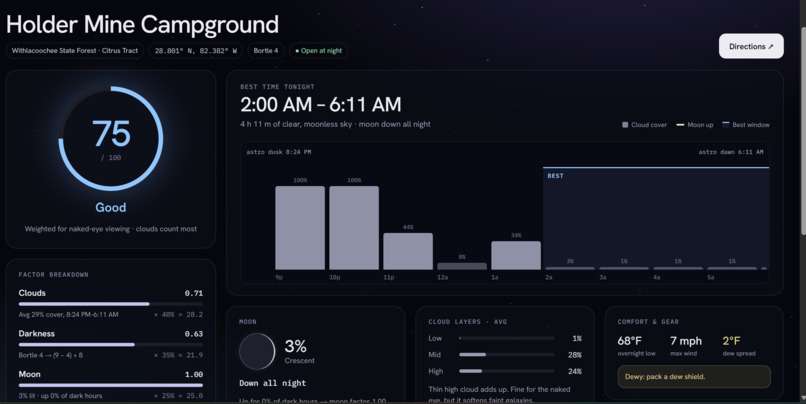Click the 10p cloud cover bar
The height and width of the screenshot is (404, 806).
click(354, 228)
